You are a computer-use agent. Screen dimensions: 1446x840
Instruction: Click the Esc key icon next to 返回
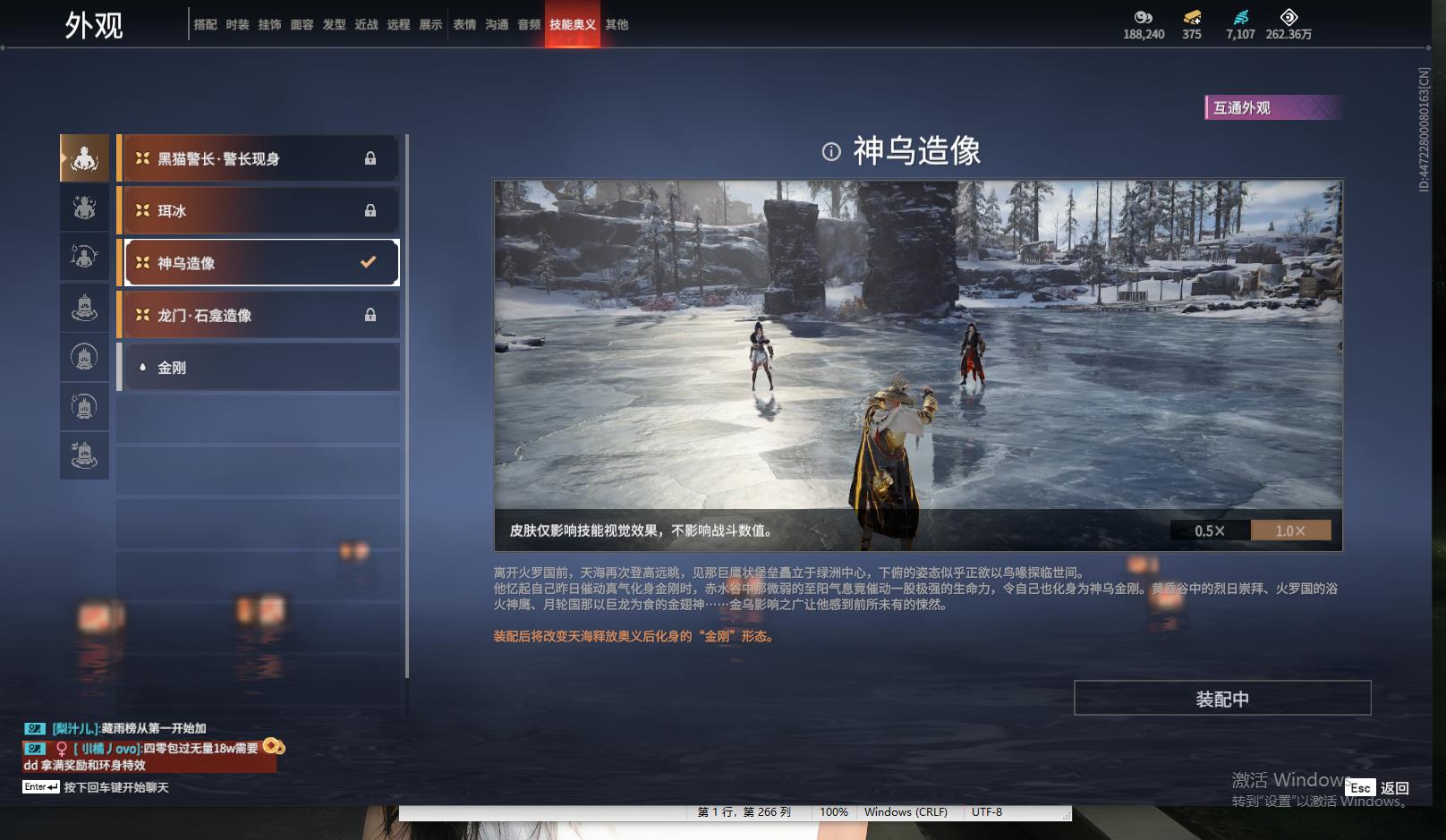pos(1361,787)
